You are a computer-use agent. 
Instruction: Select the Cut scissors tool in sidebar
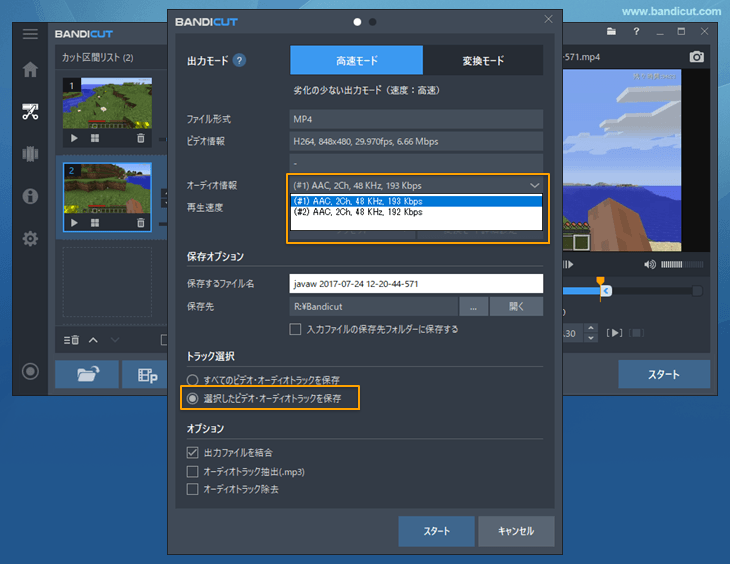[30, 112]
